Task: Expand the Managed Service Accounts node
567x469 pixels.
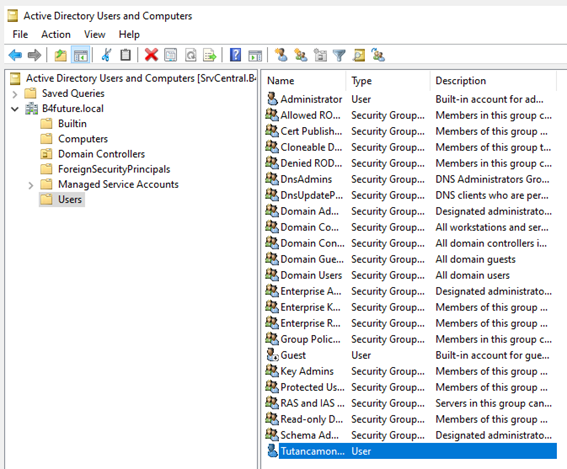Action: point(31,185)
